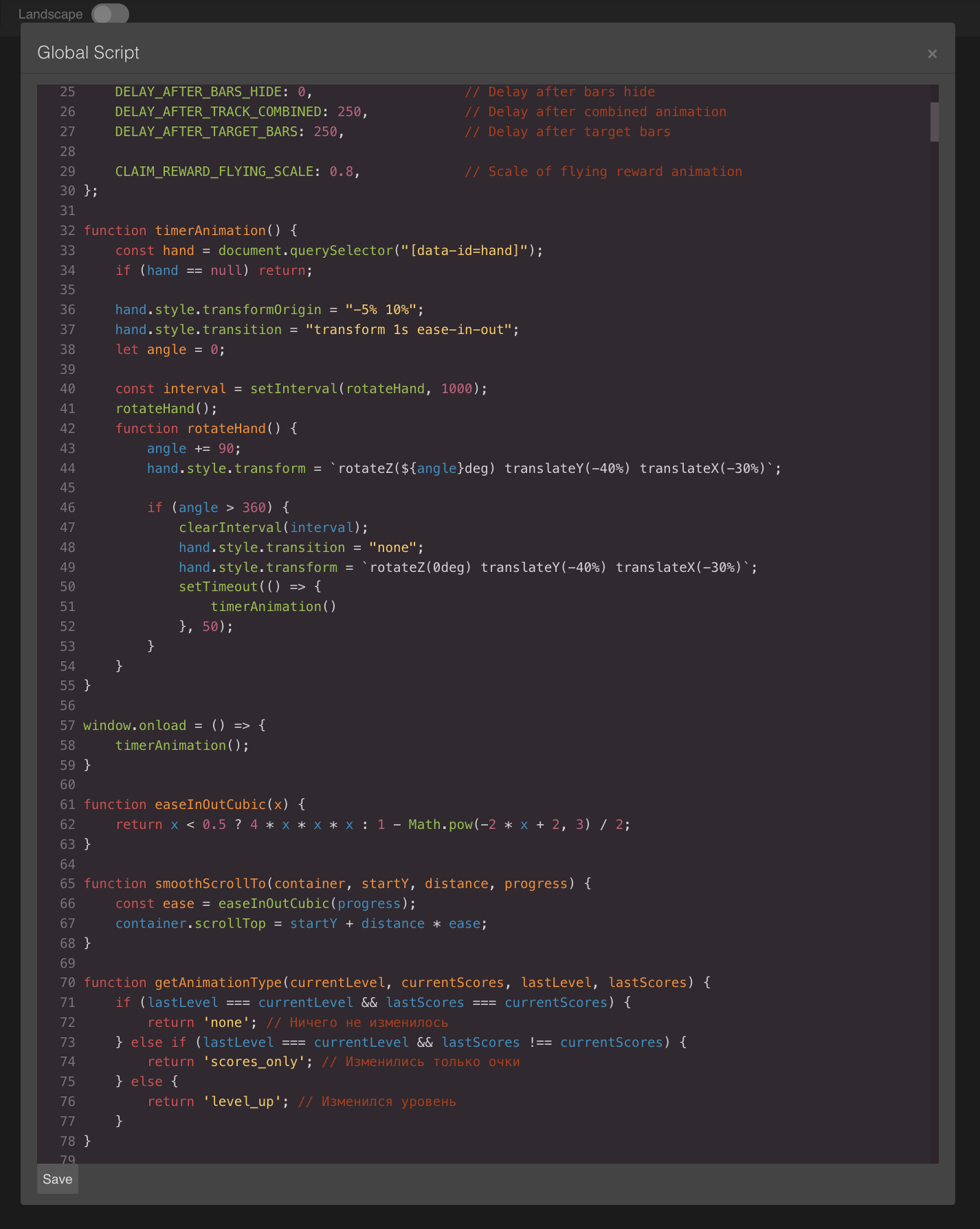Click line number 32 in the gutter
Image resolution: width=980 pixels, height=1229 pixels.
67,230
